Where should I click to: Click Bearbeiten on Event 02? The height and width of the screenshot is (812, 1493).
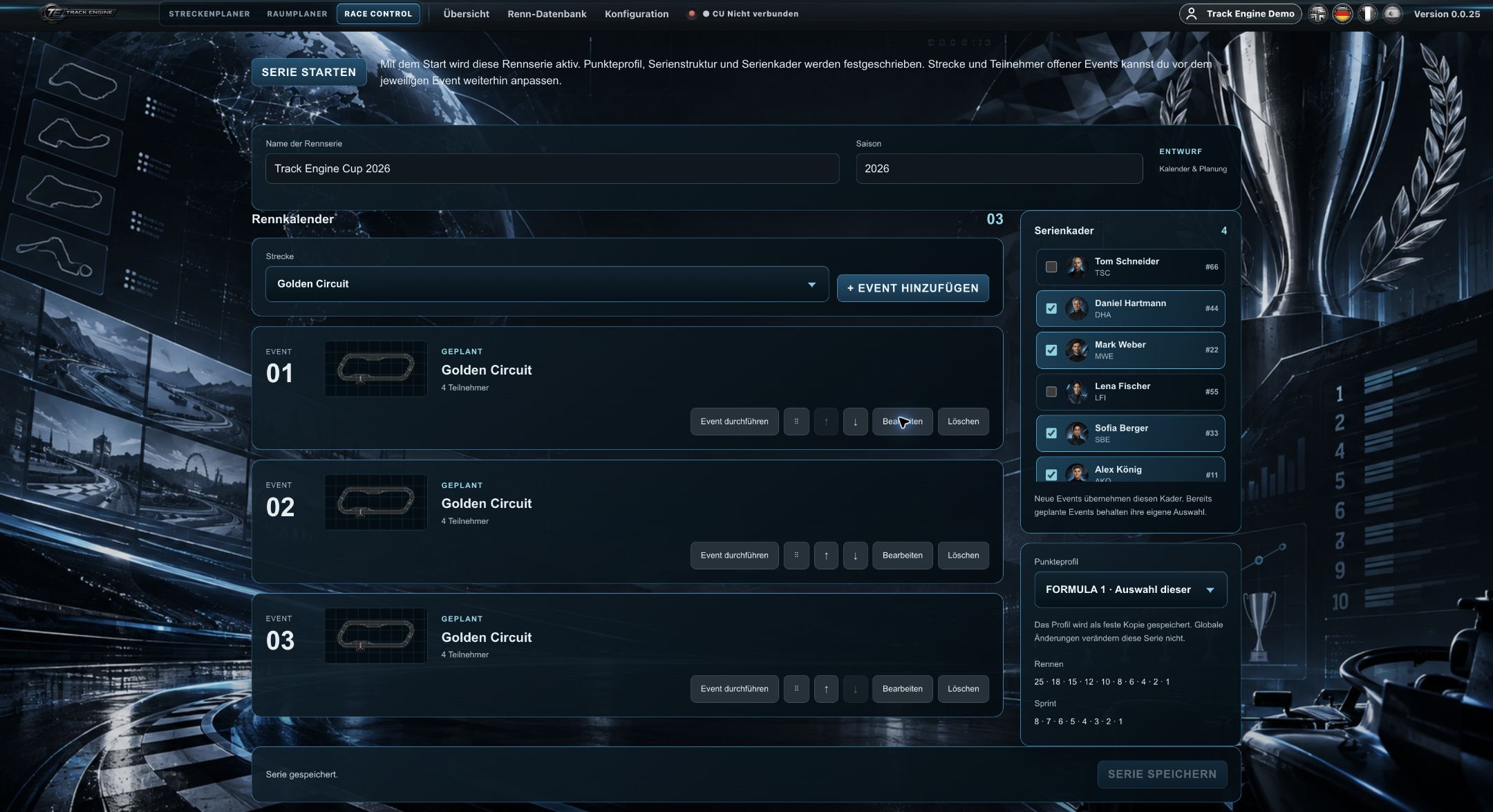902,555
